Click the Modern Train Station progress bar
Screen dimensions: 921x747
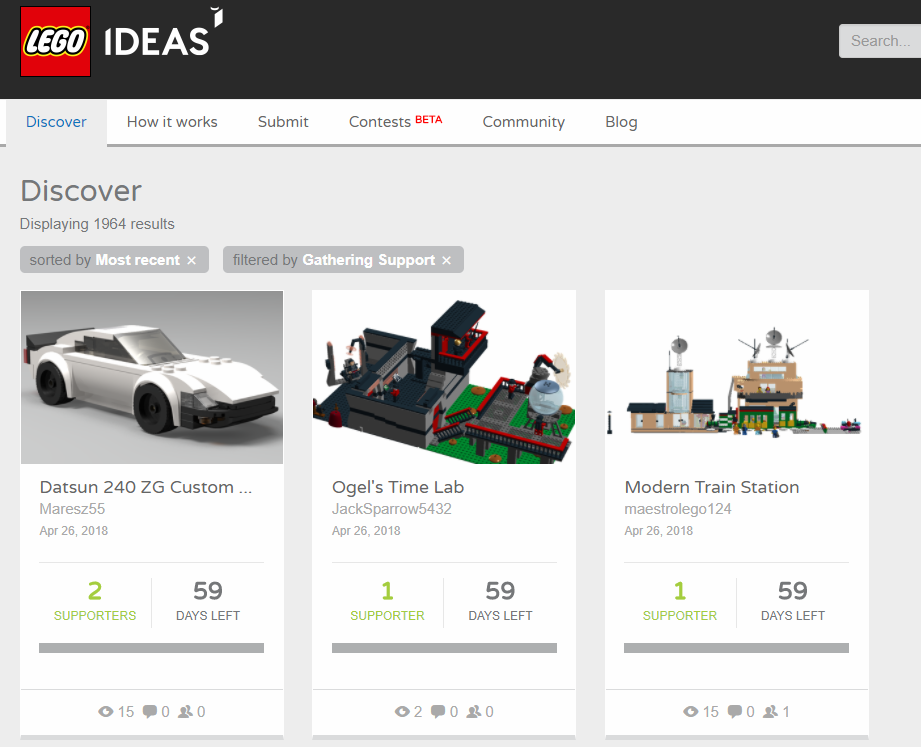pos(737,648)
